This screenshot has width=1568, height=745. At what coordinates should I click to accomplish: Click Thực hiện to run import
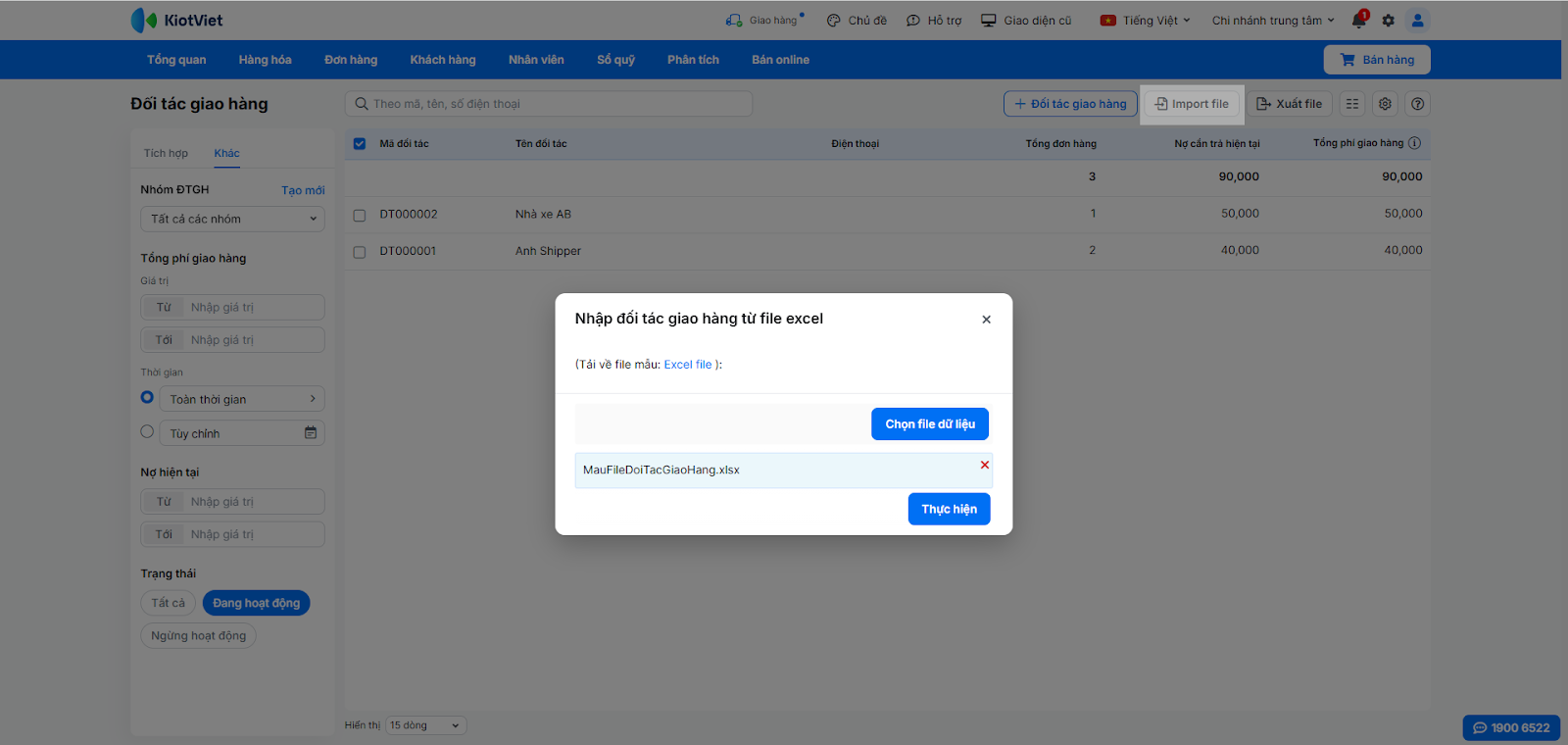950,509
